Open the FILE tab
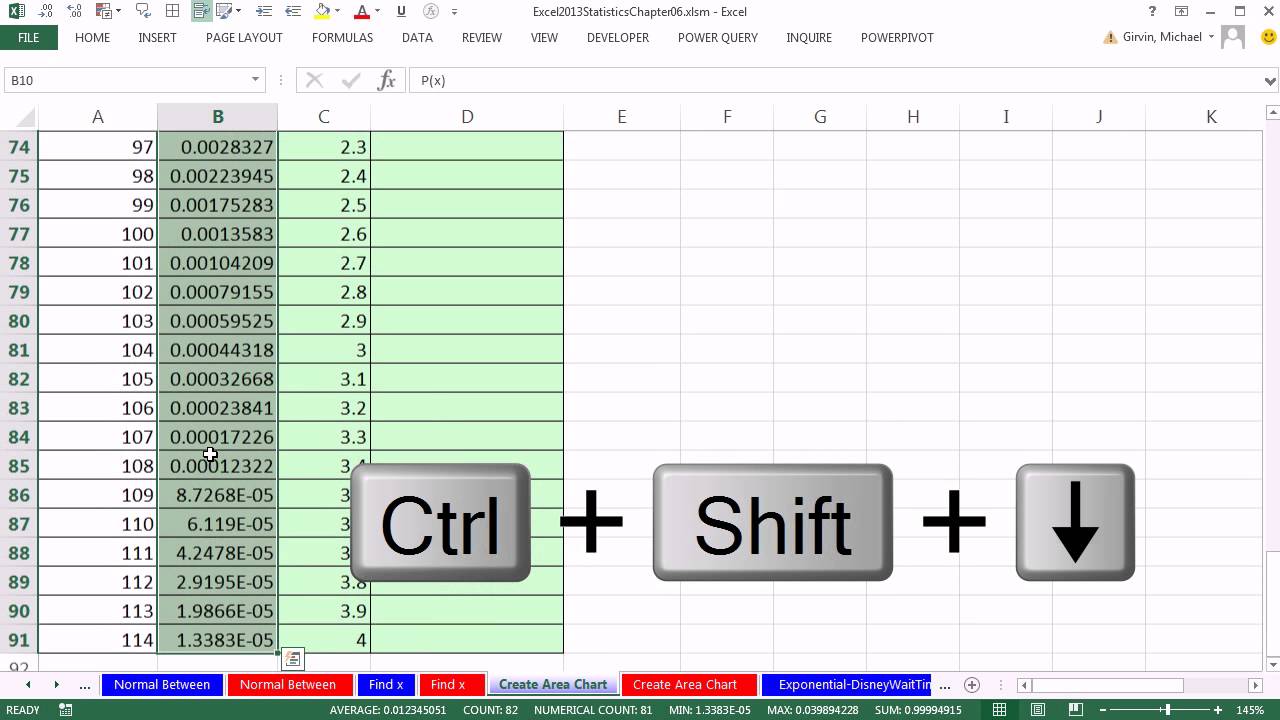This screenshot has width=1280, height=720. (28, 37)
